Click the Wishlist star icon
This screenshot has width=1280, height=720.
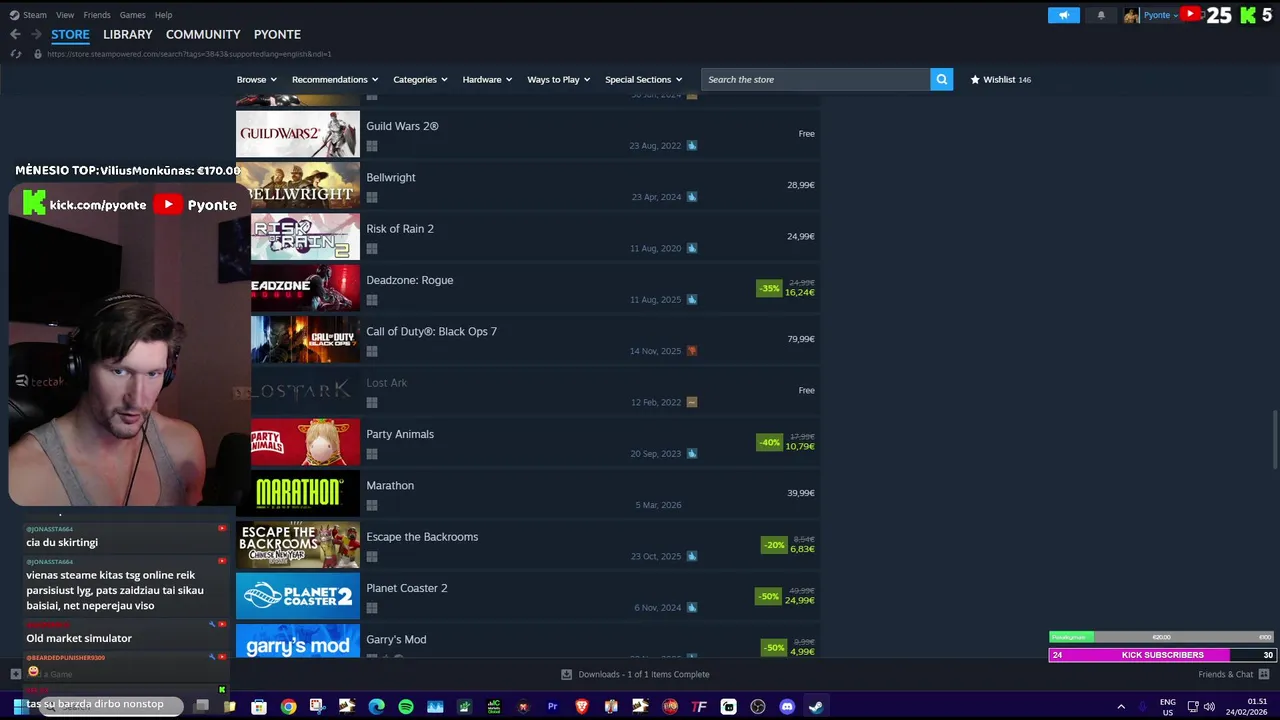[975, 79]
